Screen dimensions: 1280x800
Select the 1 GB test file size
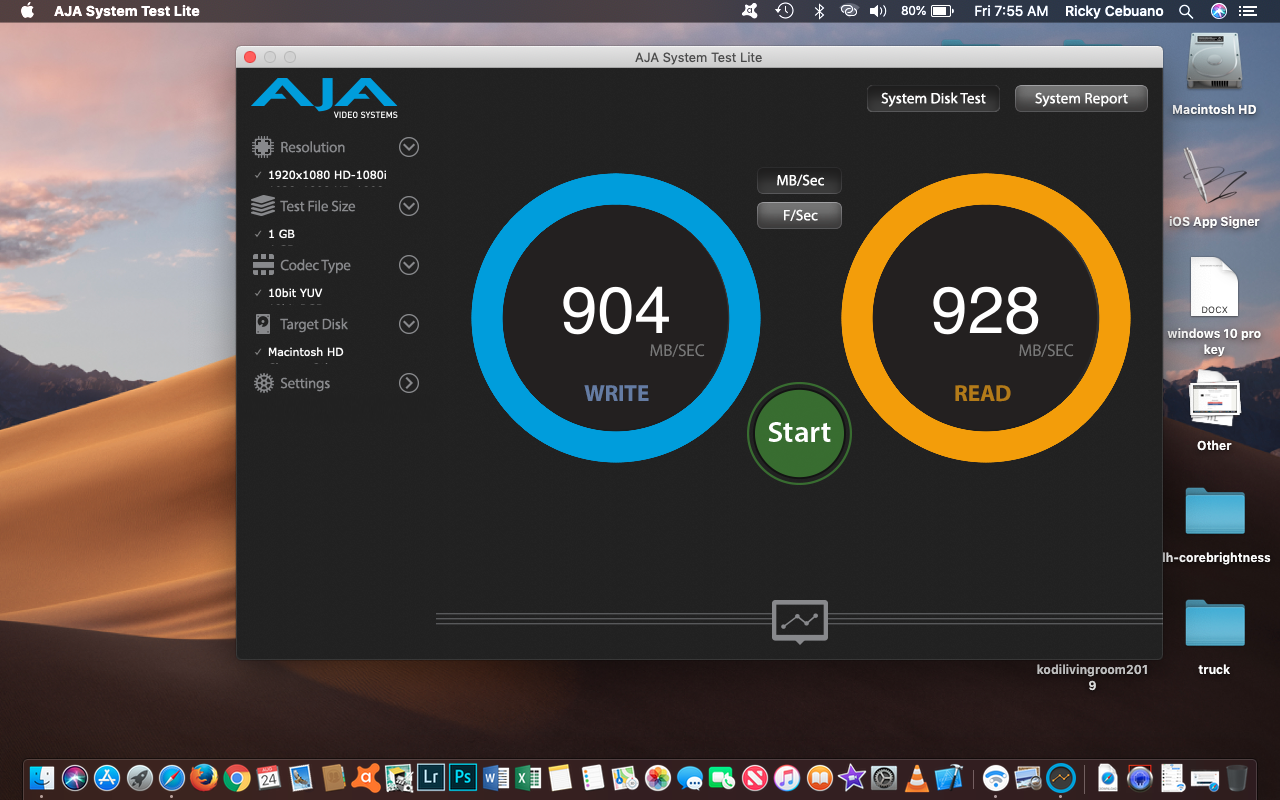(x=281, y=234)
